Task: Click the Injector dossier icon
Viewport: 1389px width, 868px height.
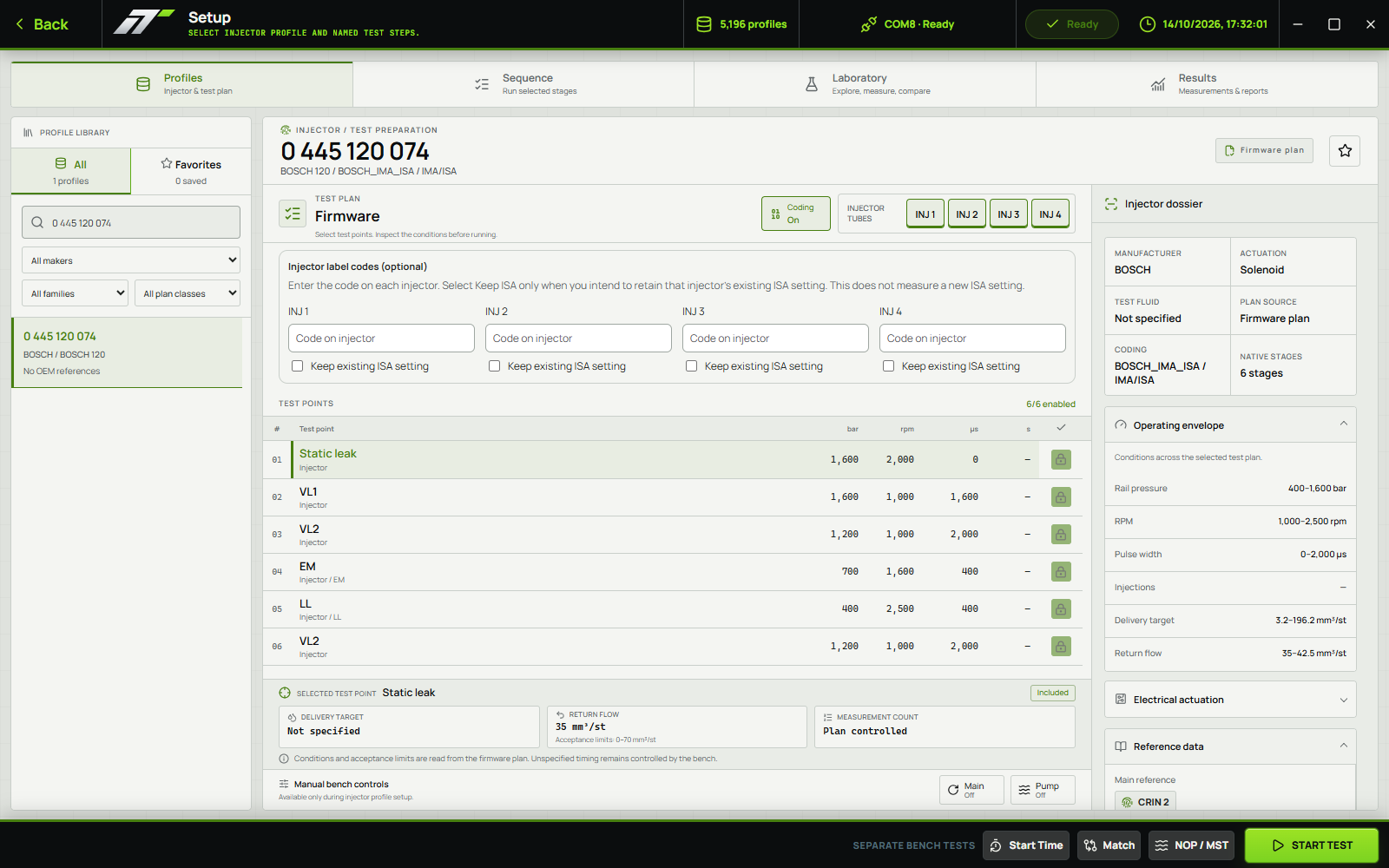Action: point(1111,204)
